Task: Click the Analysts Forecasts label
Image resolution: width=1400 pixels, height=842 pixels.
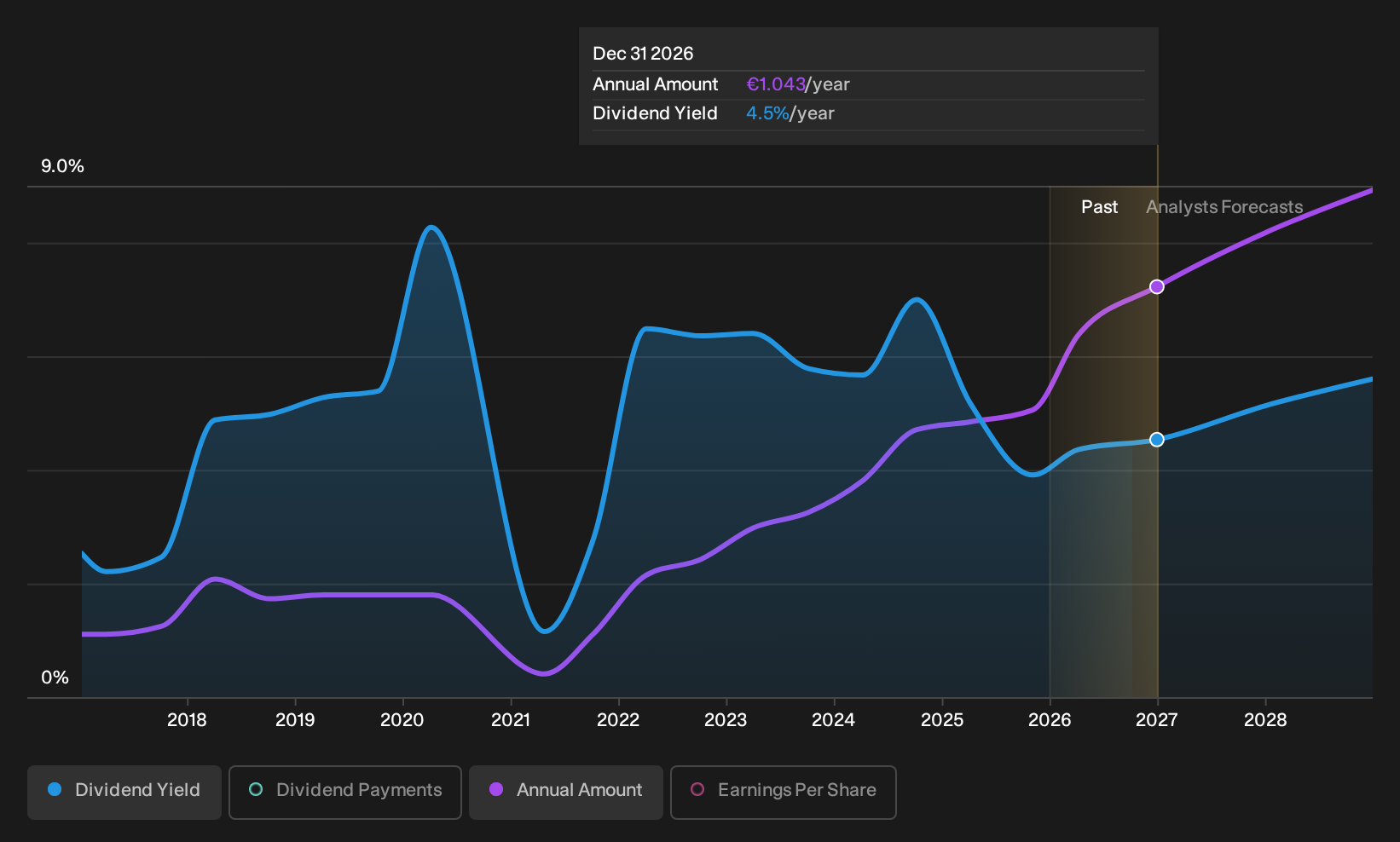Action: pyautogui.click(x=1224, y=207)
